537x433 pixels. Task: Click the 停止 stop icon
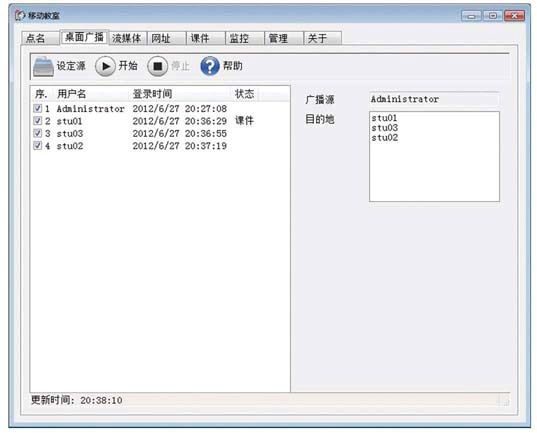(x=158, y=66)
